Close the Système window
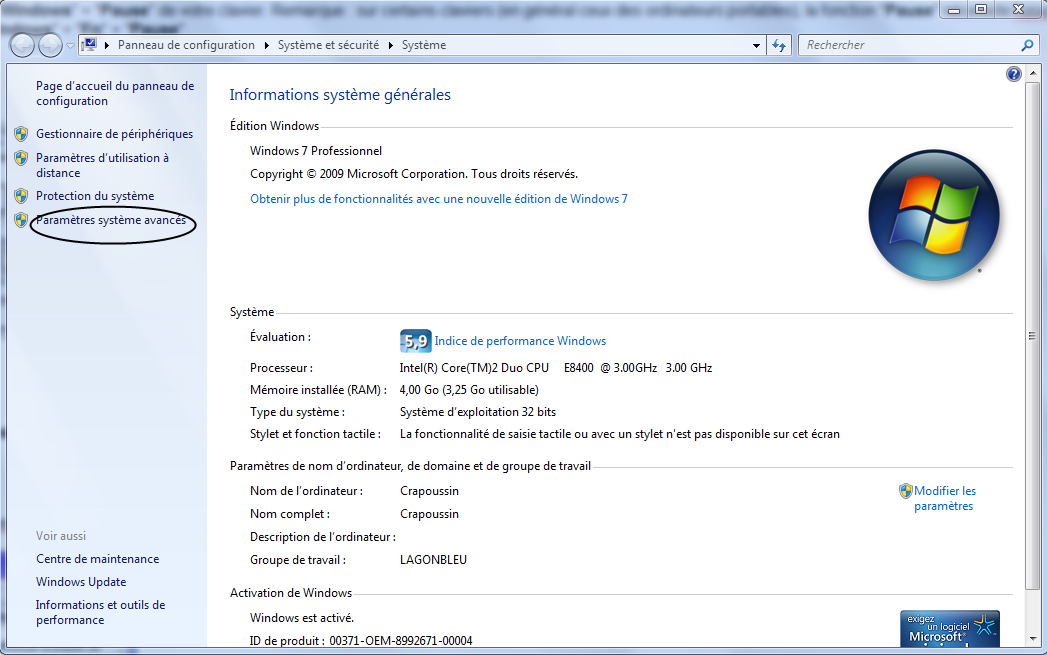The height and width of the screenshot is (655, 1047). (x=1019, y=9)
